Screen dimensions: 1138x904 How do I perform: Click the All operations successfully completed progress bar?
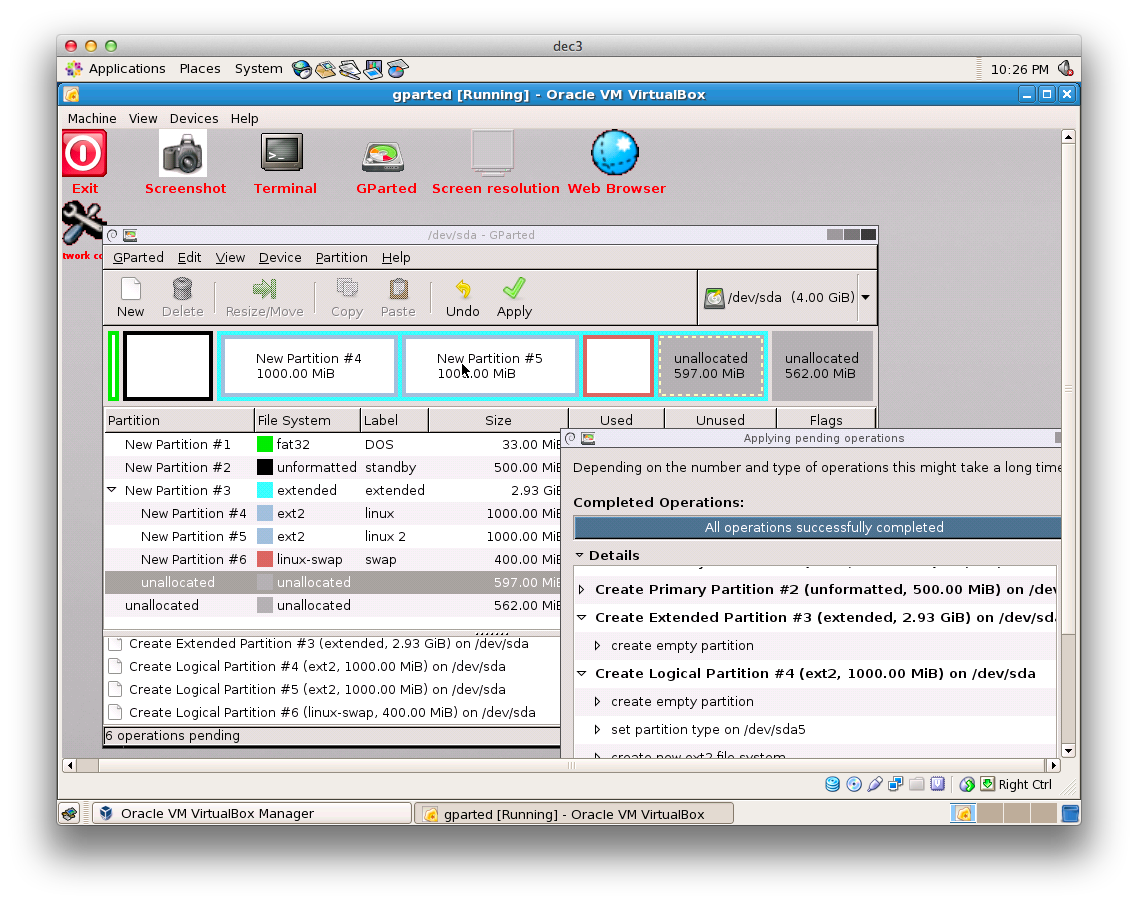click(x=817, y=527)
